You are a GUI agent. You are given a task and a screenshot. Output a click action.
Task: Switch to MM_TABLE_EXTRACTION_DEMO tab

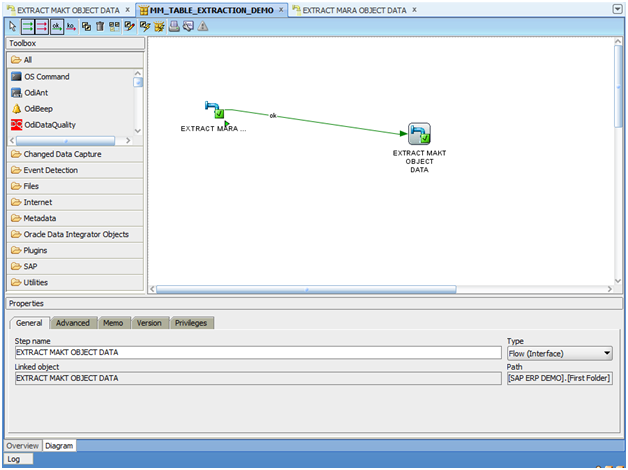211,10
